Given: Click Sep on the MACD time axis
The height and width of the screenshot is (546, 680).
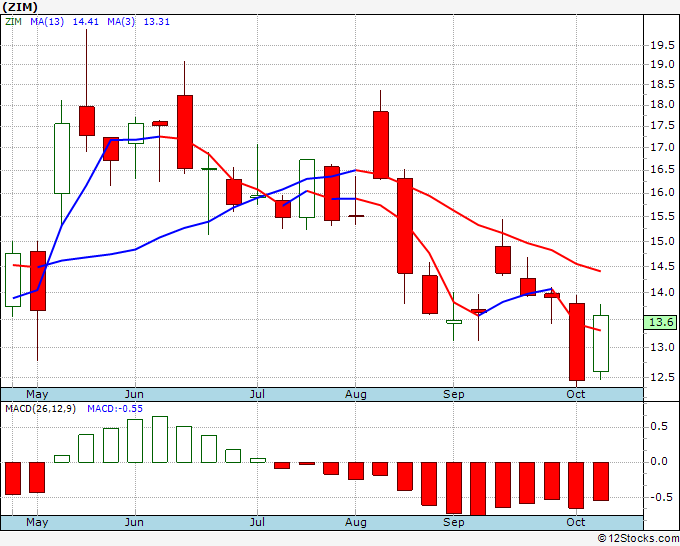Looking at the screenshot, I should 454,522.
